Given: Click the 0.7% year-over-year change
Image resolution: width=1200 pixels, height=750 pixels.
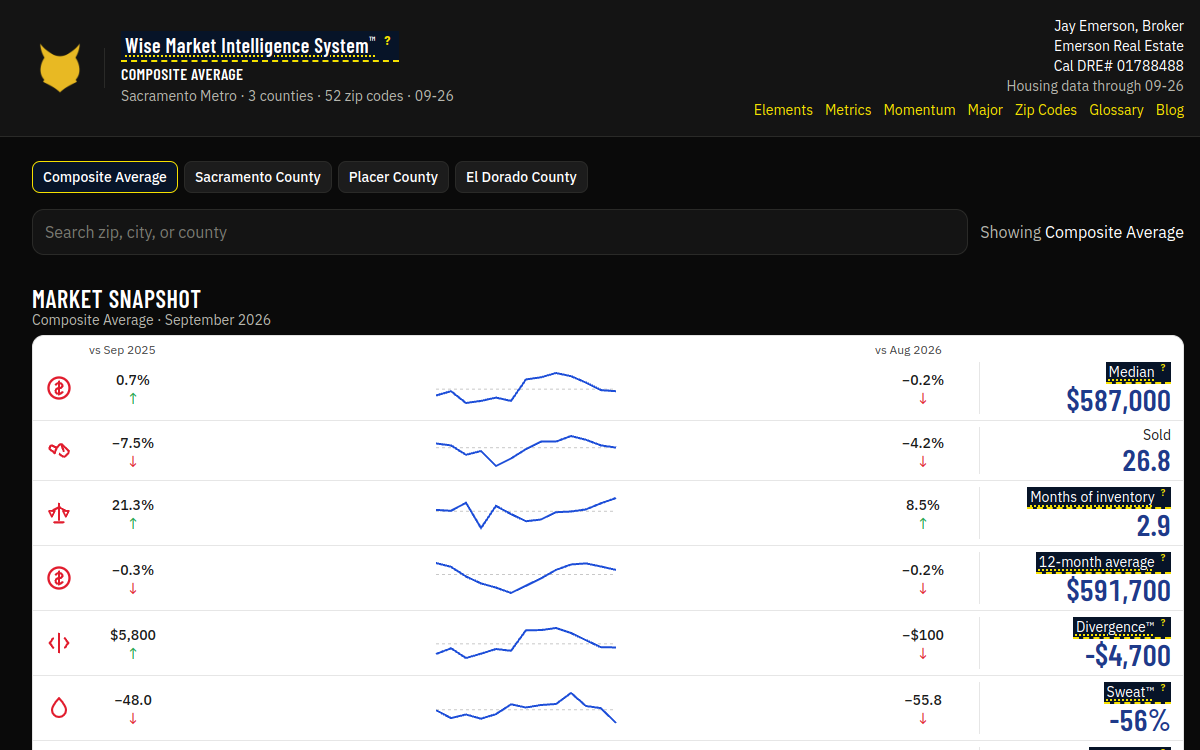Looking at the screenshot, I should (x=133, y=380).
